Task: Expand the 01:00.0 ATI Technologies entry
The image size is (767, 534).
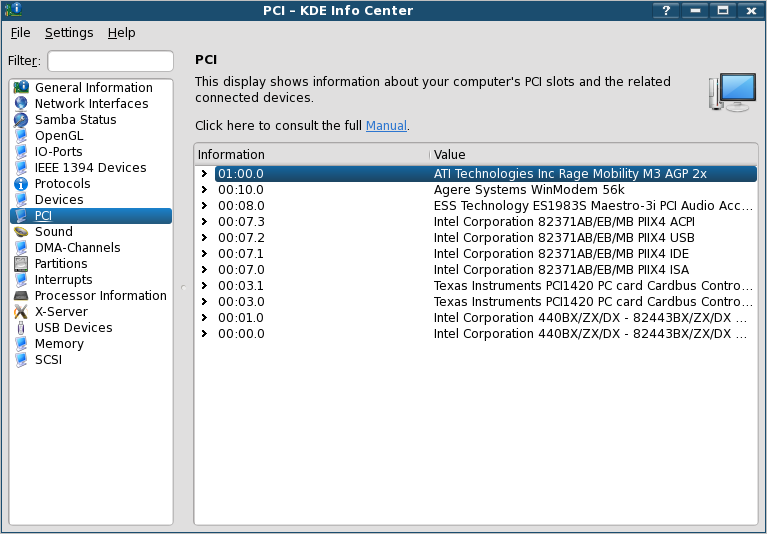Action: coord(204,174)
